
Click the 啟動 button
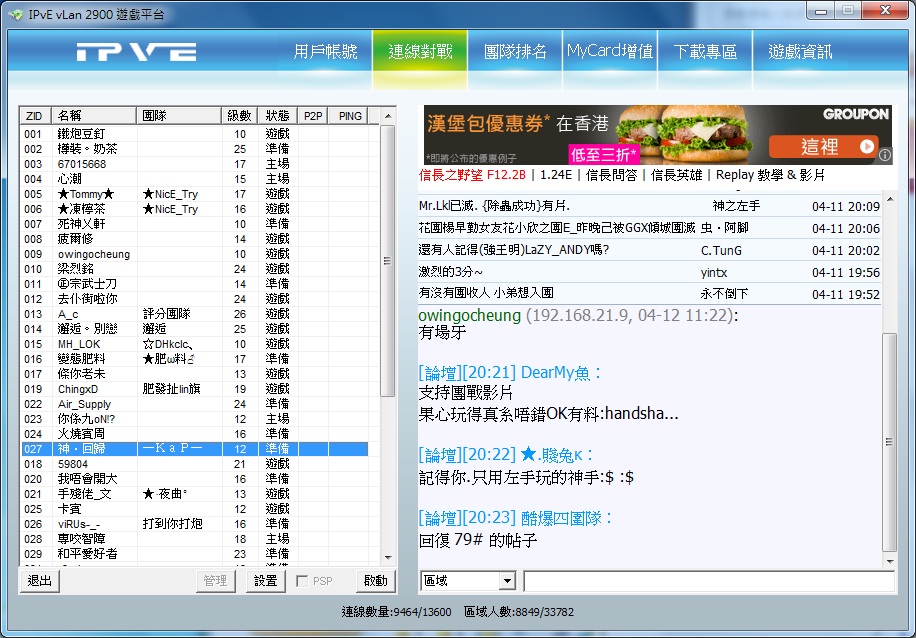click(375, 581)
